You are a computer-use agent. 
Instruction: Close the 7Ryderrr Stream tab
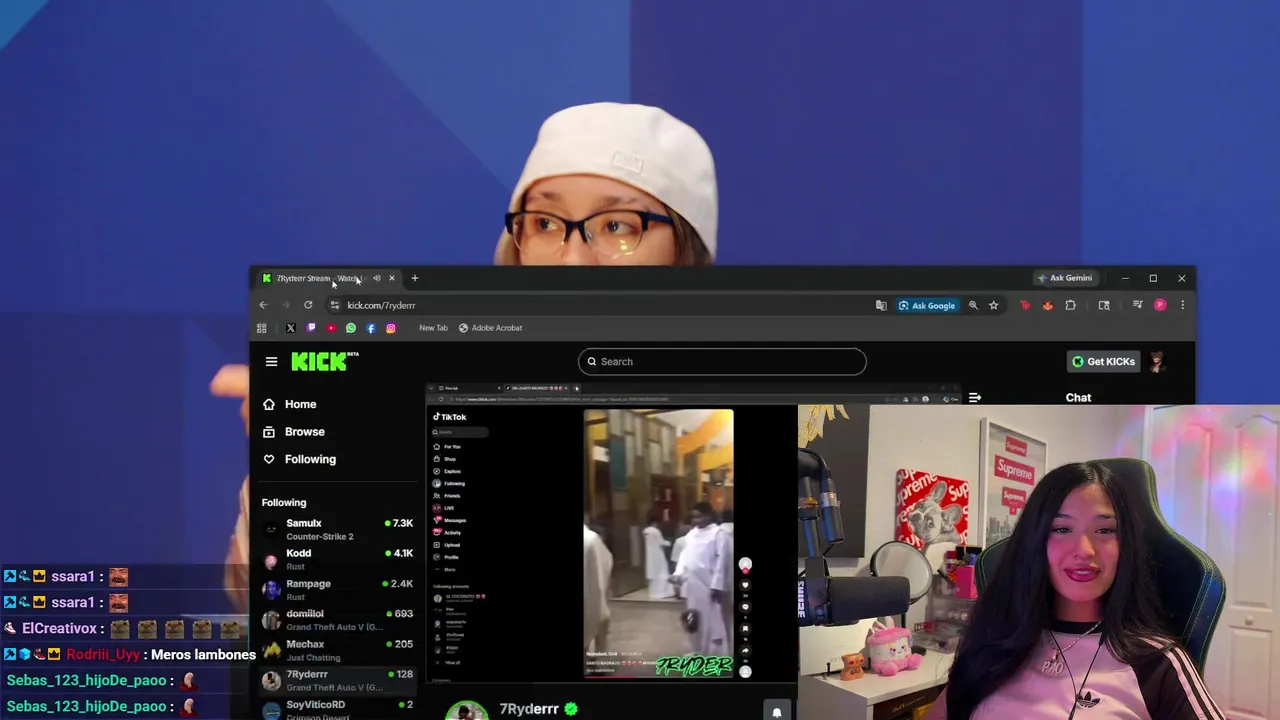click(x=392, y=278)
